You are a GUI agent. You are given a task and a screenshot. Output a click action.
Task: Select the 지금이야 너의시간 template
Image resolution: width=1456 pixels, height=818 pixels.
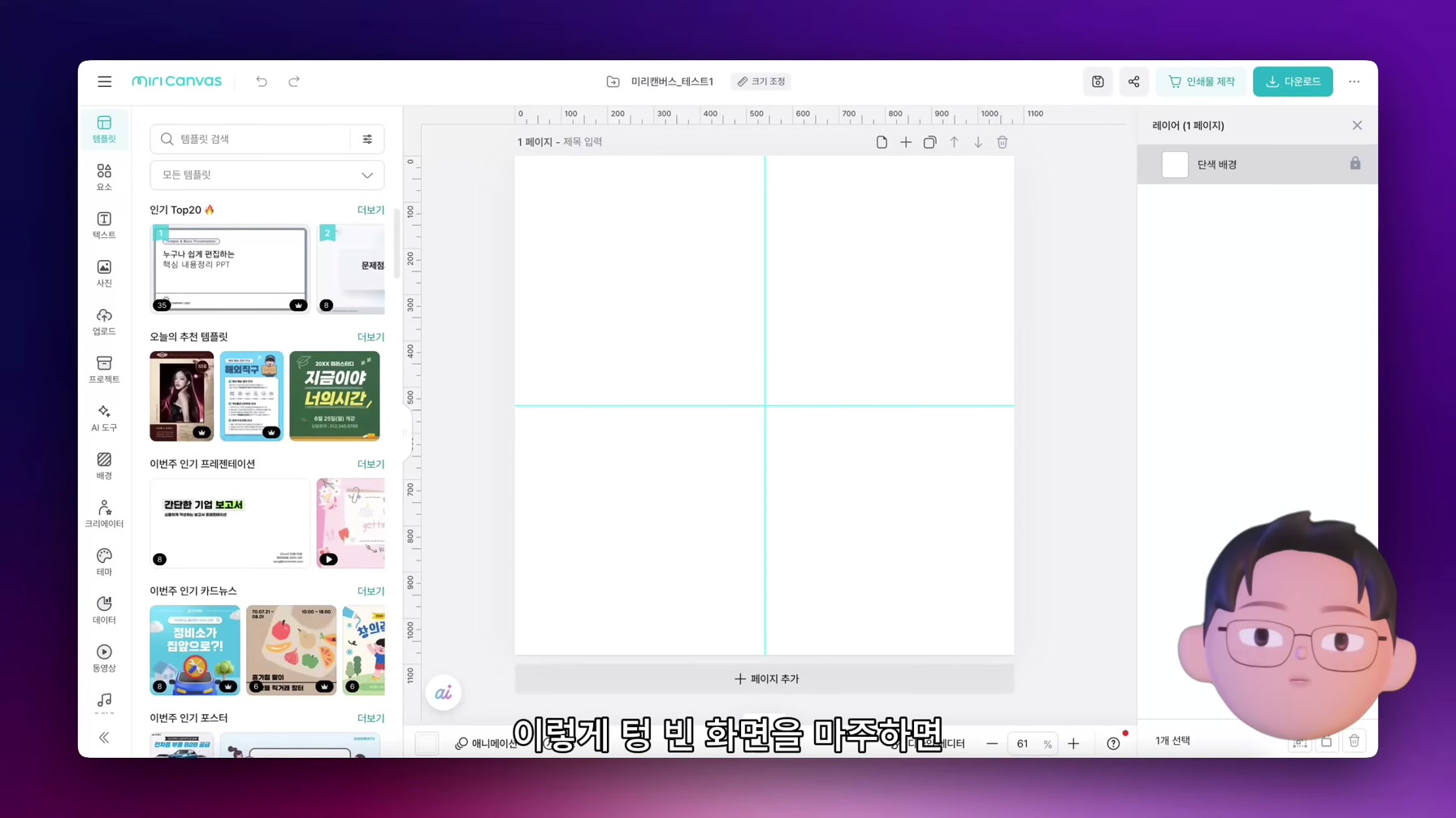click(x=335, y=396)
